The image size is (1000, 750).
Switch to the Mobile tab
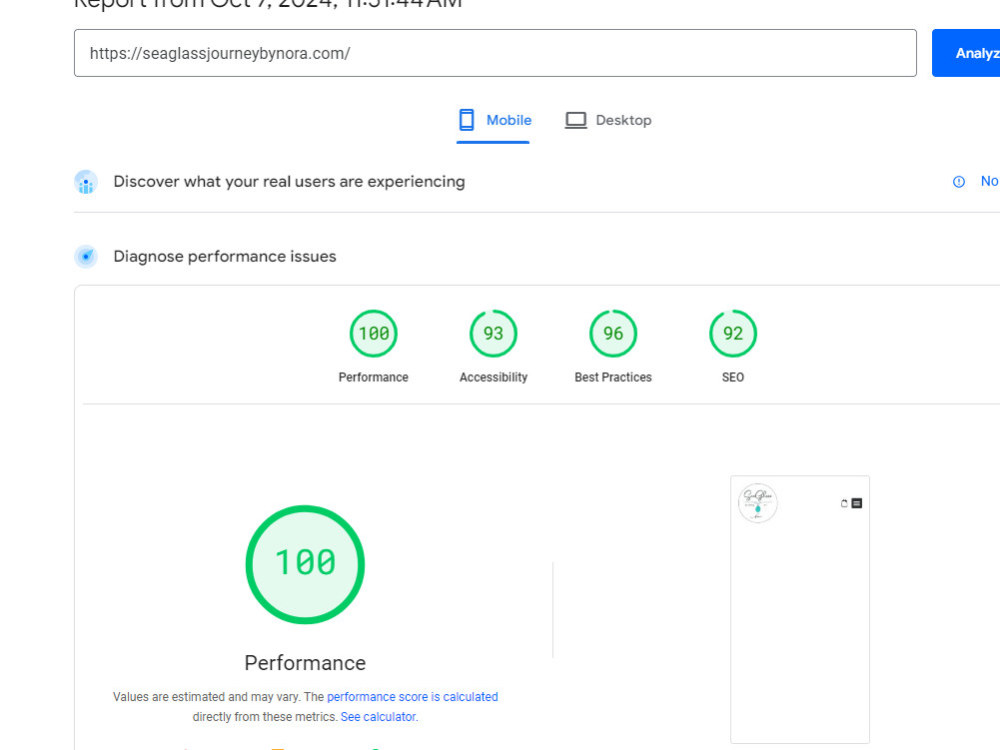tap(493, 121)
